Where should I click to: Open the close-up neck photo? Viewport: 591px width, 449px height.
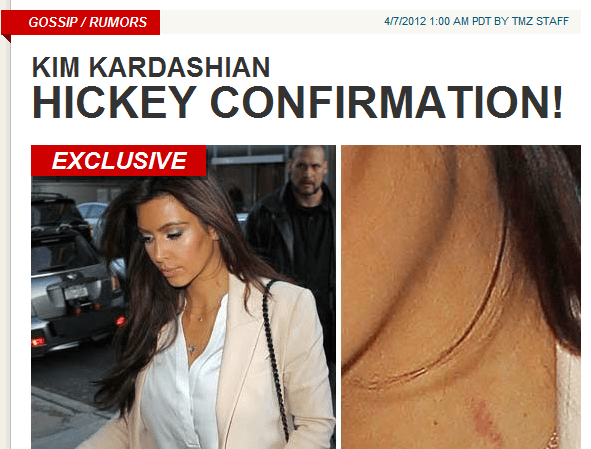pyautogui.click(x=461, y=297)
